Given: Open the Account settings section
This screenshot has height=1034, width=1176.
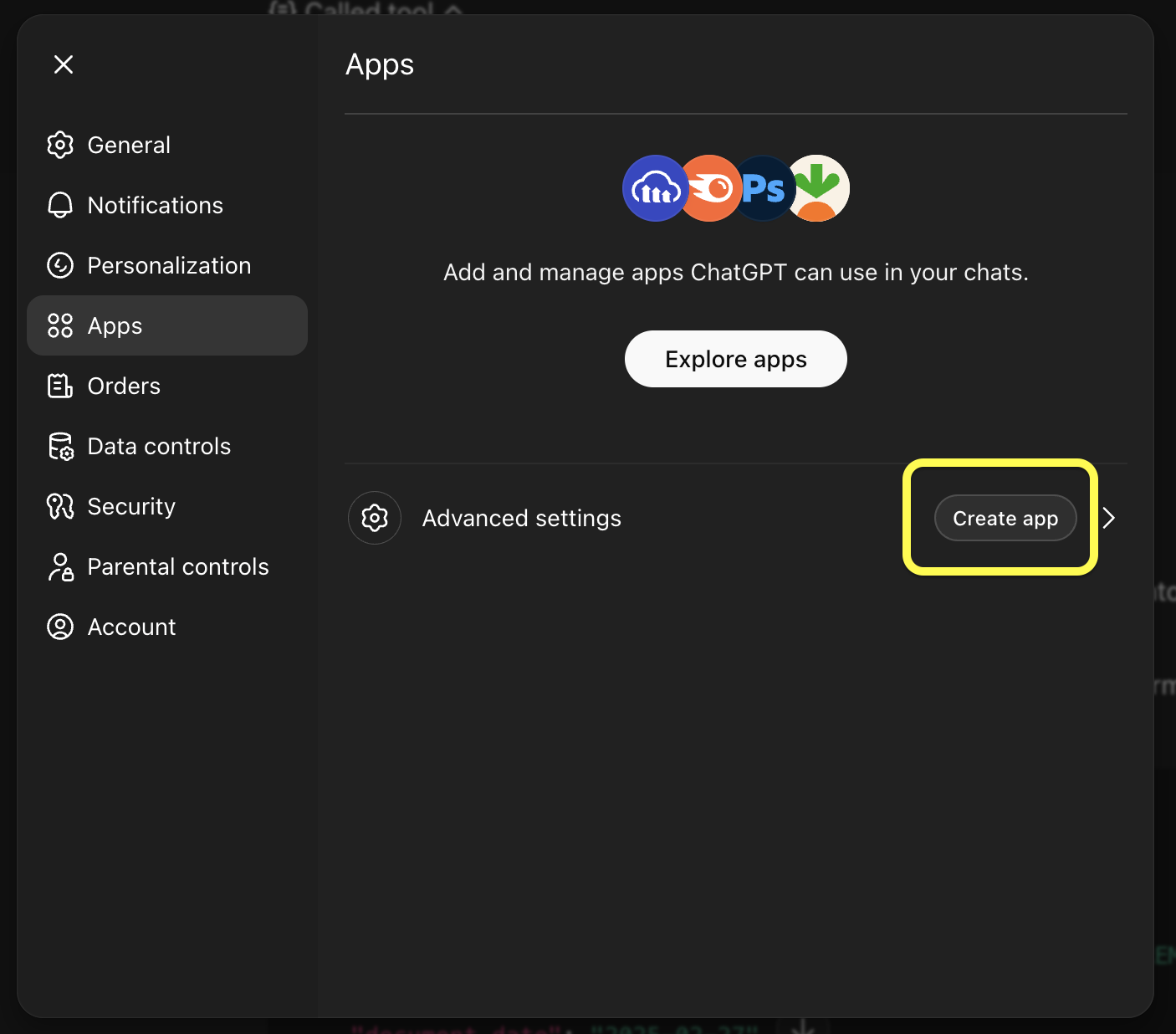Looking at the screenshot, I should (x=131, y=627).
